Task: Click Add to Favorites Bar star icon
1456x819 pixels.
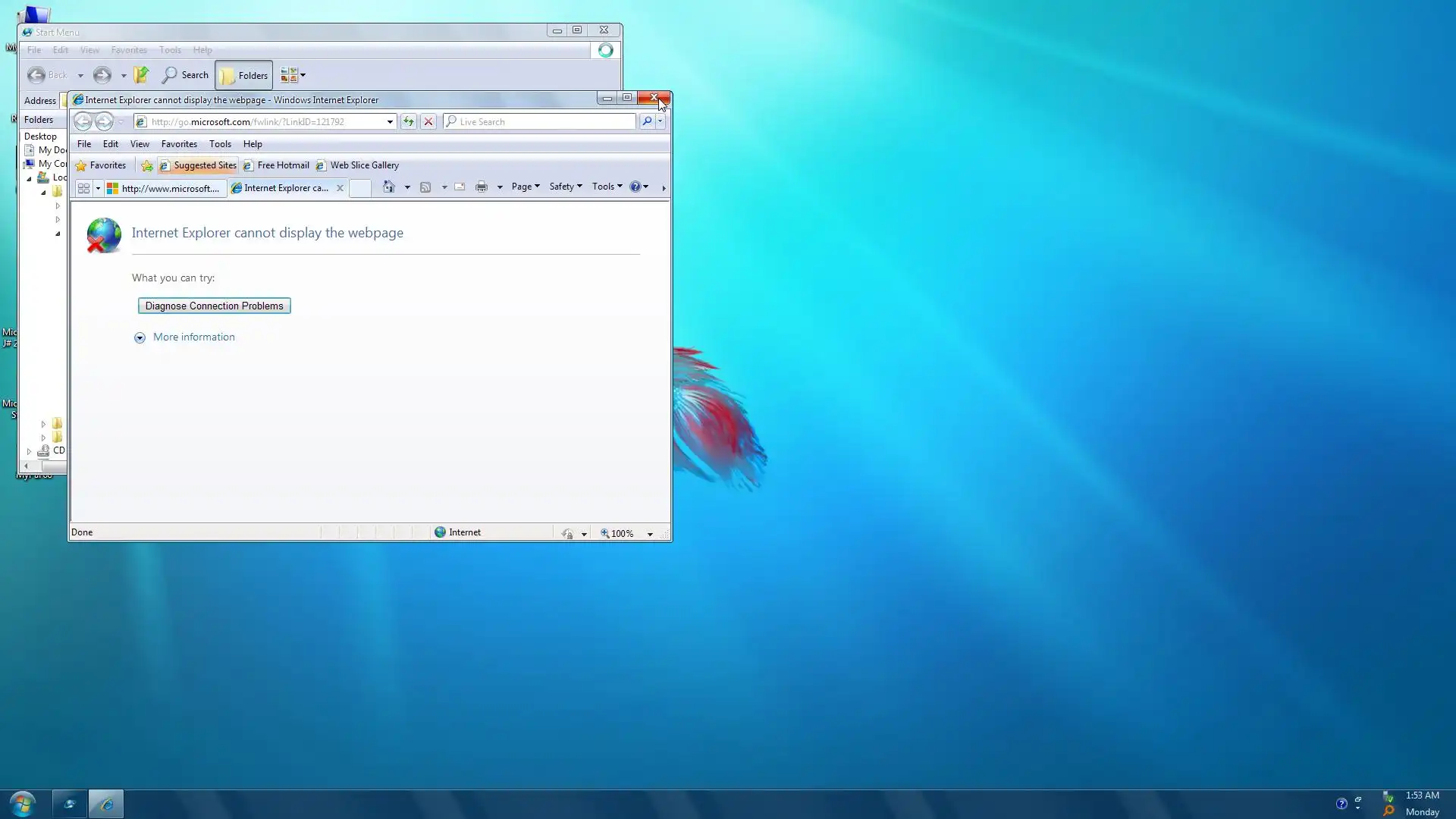Action: [147, 165]
